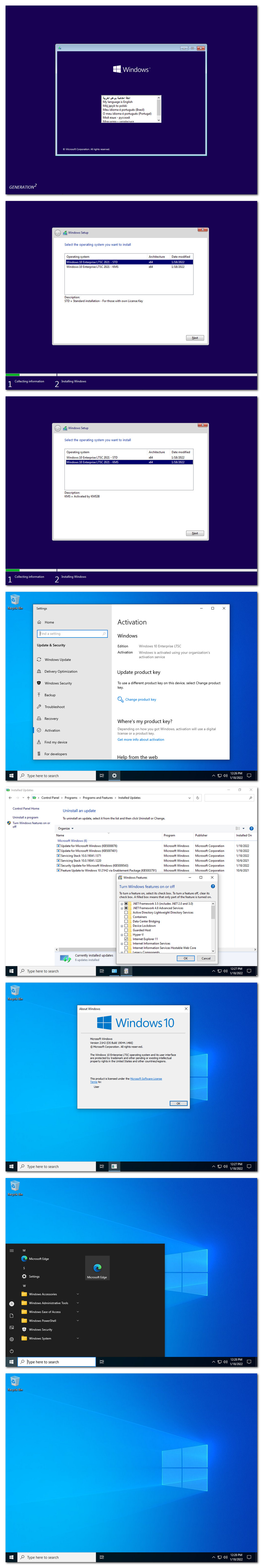Enable the Containers feature checkbox
The image size is (263, 1568).
[126, 917]
